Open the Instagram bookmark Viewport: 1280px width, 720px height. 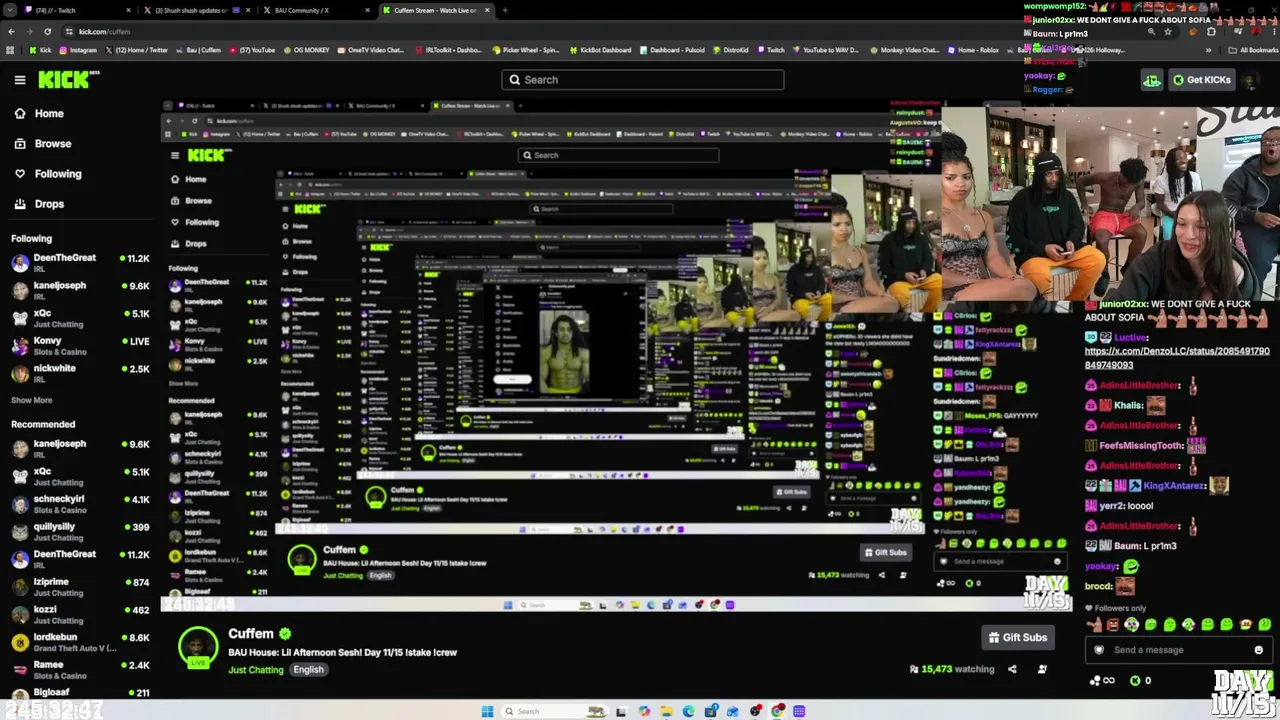[78, 50]
